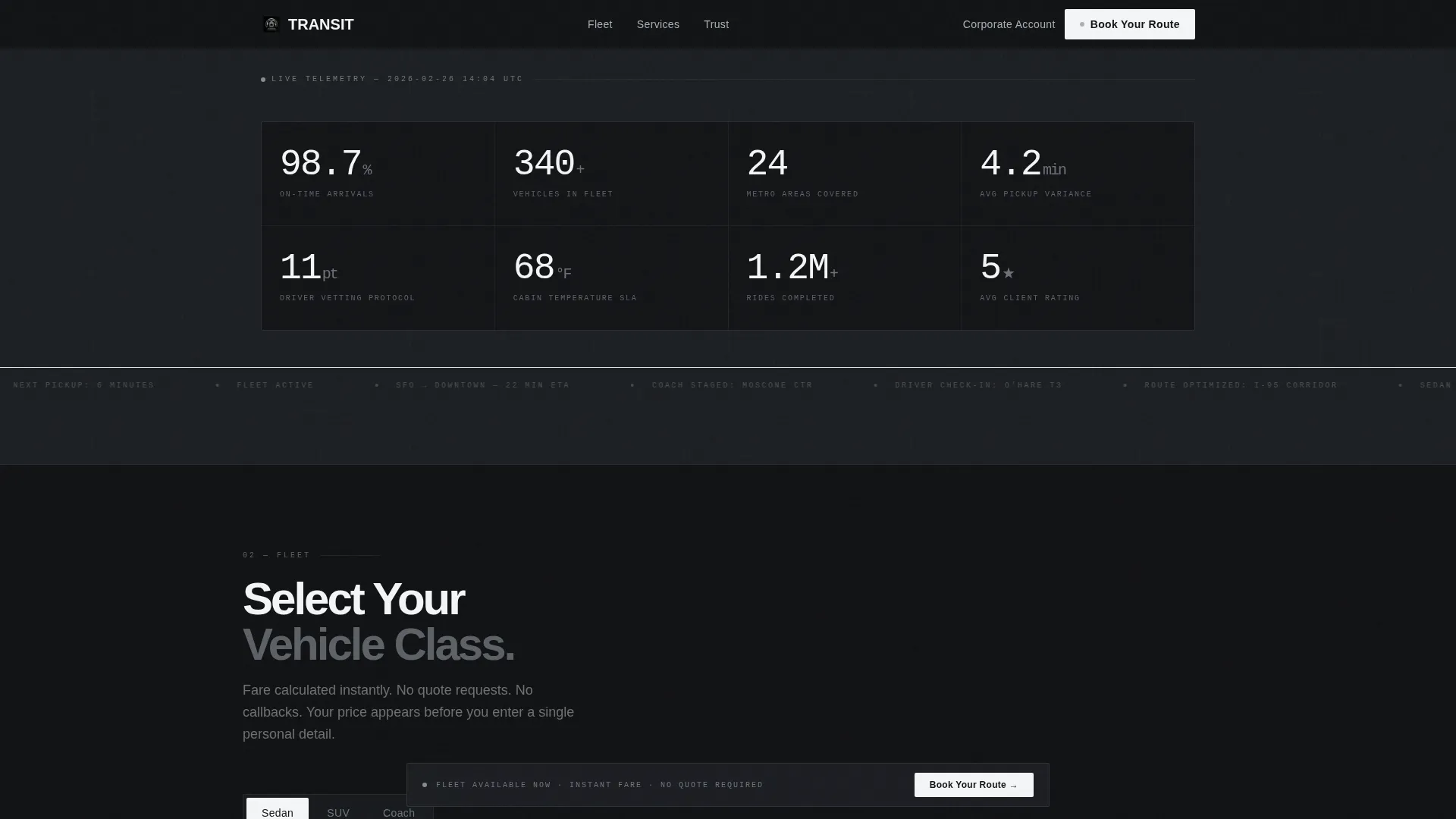Click the 68°F cabin temperature stat

point(612,278)
